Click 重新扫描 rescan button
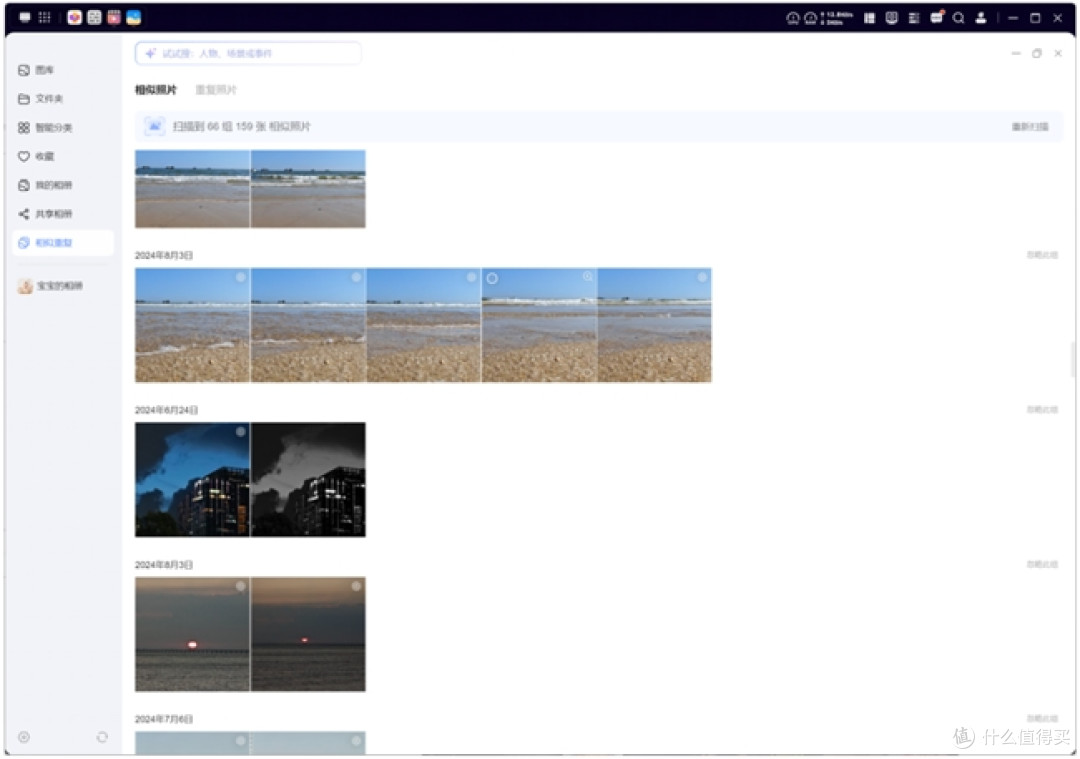Viewport: 1080px width, 759px height. [1030, 127]
